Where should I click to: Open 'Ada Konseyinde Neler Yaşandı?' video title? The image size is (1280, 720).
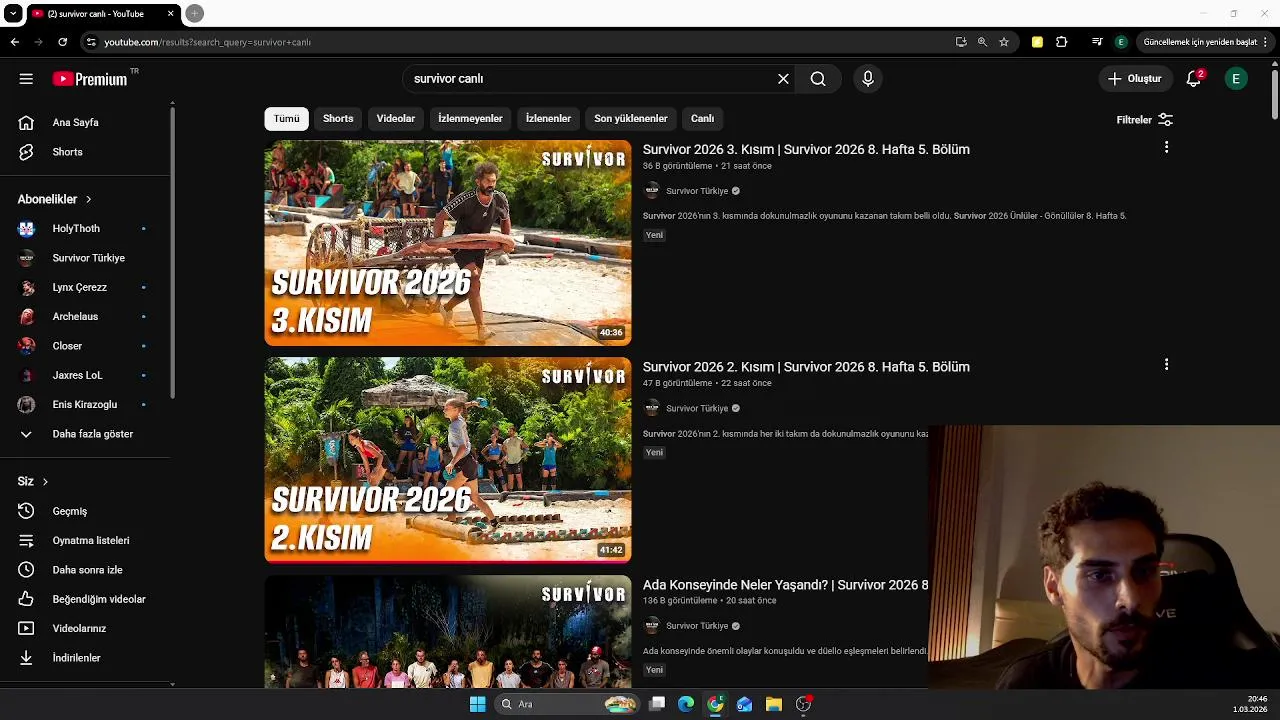coord(785,585)
